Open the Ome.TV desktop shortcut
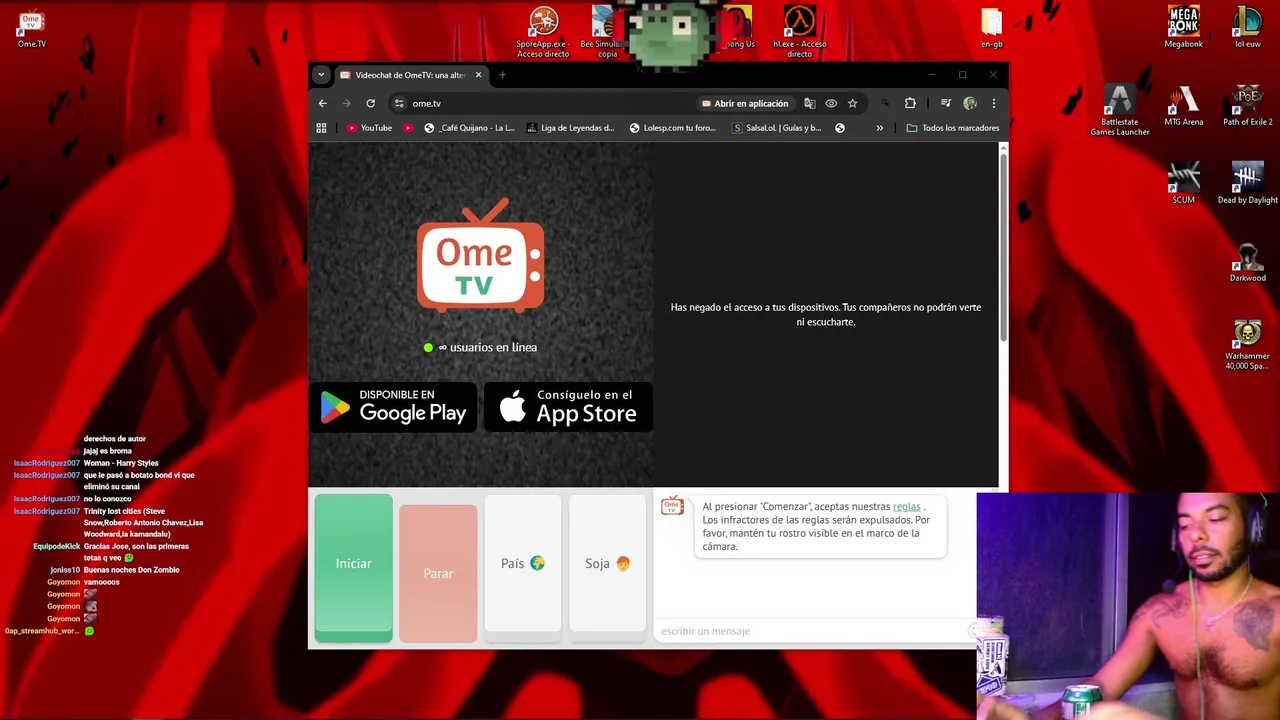This screenshot has width=1280, height=720. pos(32,29)
